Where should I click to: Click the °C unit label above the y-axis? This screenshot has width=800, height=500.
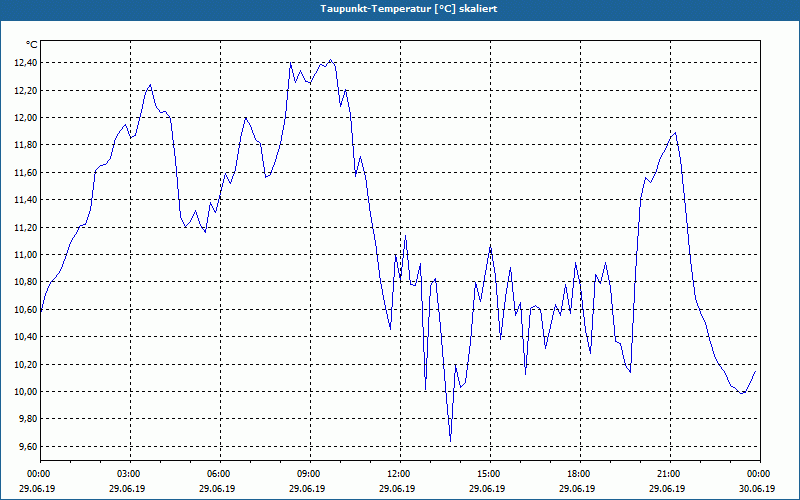pos(32,45)
